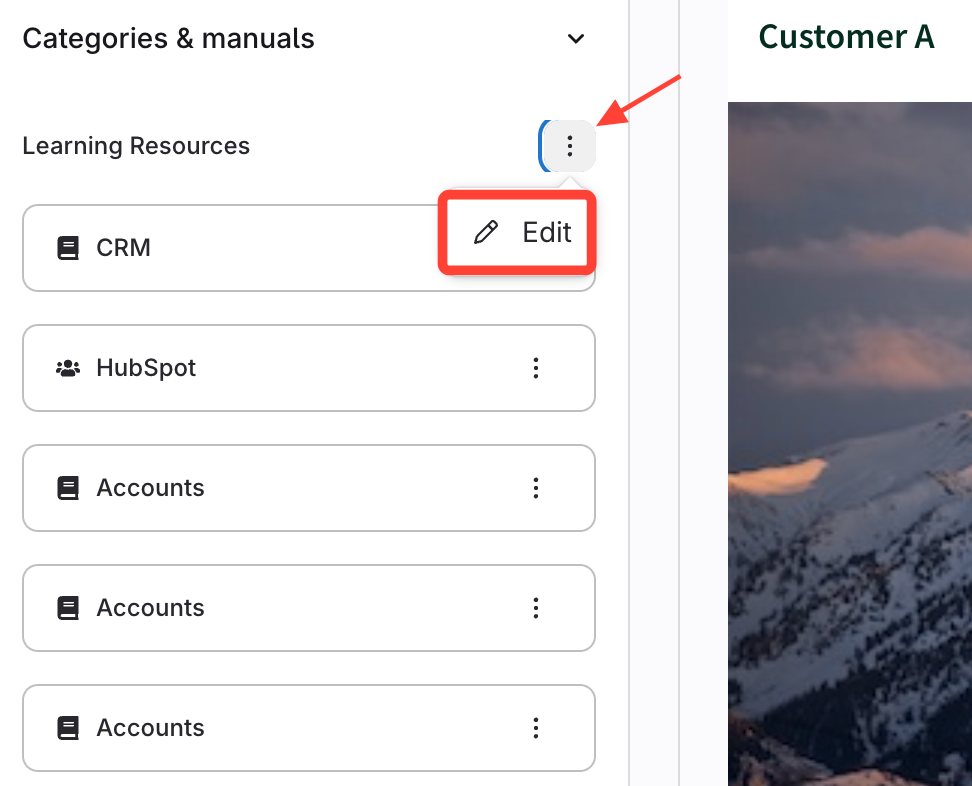The image size is (972, 786).
Task: Click the CRM manual book icon
Action: pos(68,248)
